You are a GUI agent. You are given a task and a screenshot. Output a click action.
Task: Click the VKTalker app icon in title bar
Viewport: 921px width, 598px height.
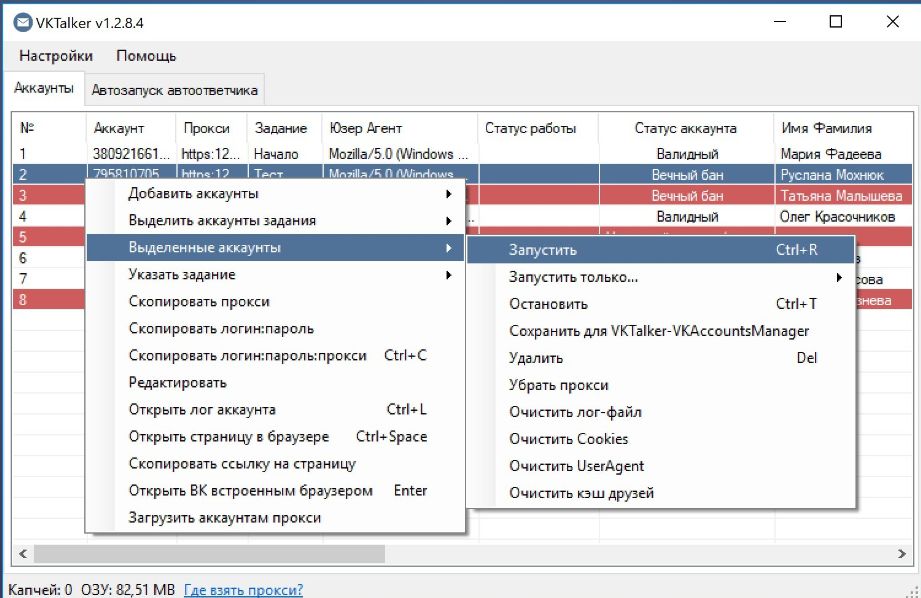coord(21,22)
